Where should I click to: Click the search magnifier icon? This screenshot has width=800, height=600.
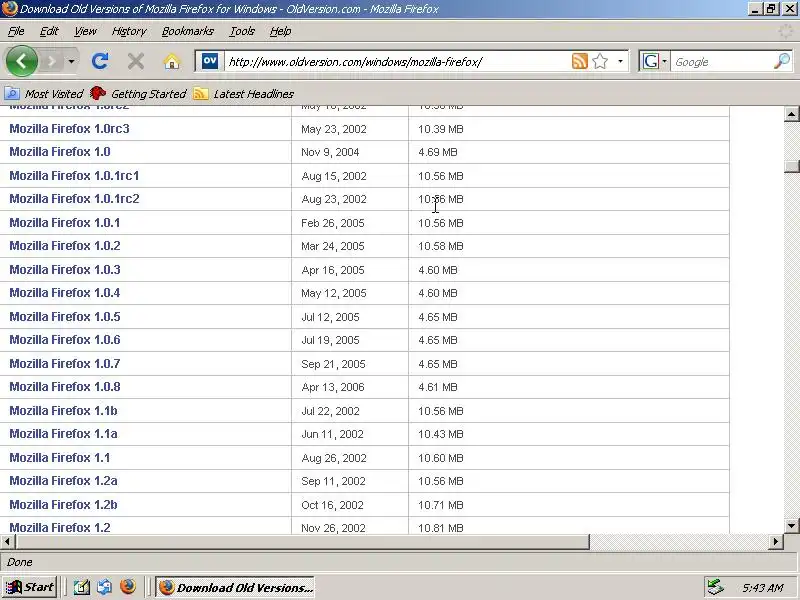click(782, 62)
